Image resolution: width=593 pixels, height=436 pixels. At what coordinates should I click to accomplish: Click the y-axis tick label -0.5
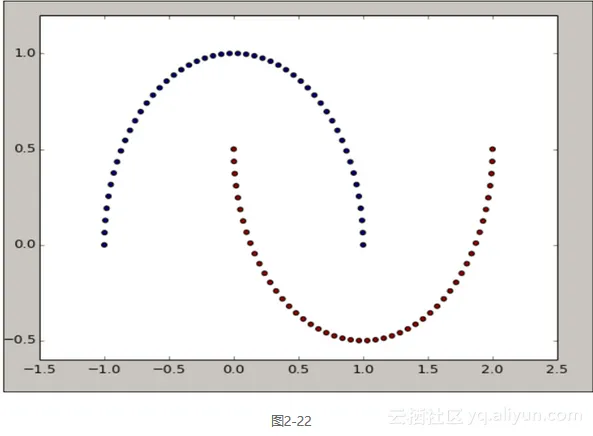pos(20,340)
